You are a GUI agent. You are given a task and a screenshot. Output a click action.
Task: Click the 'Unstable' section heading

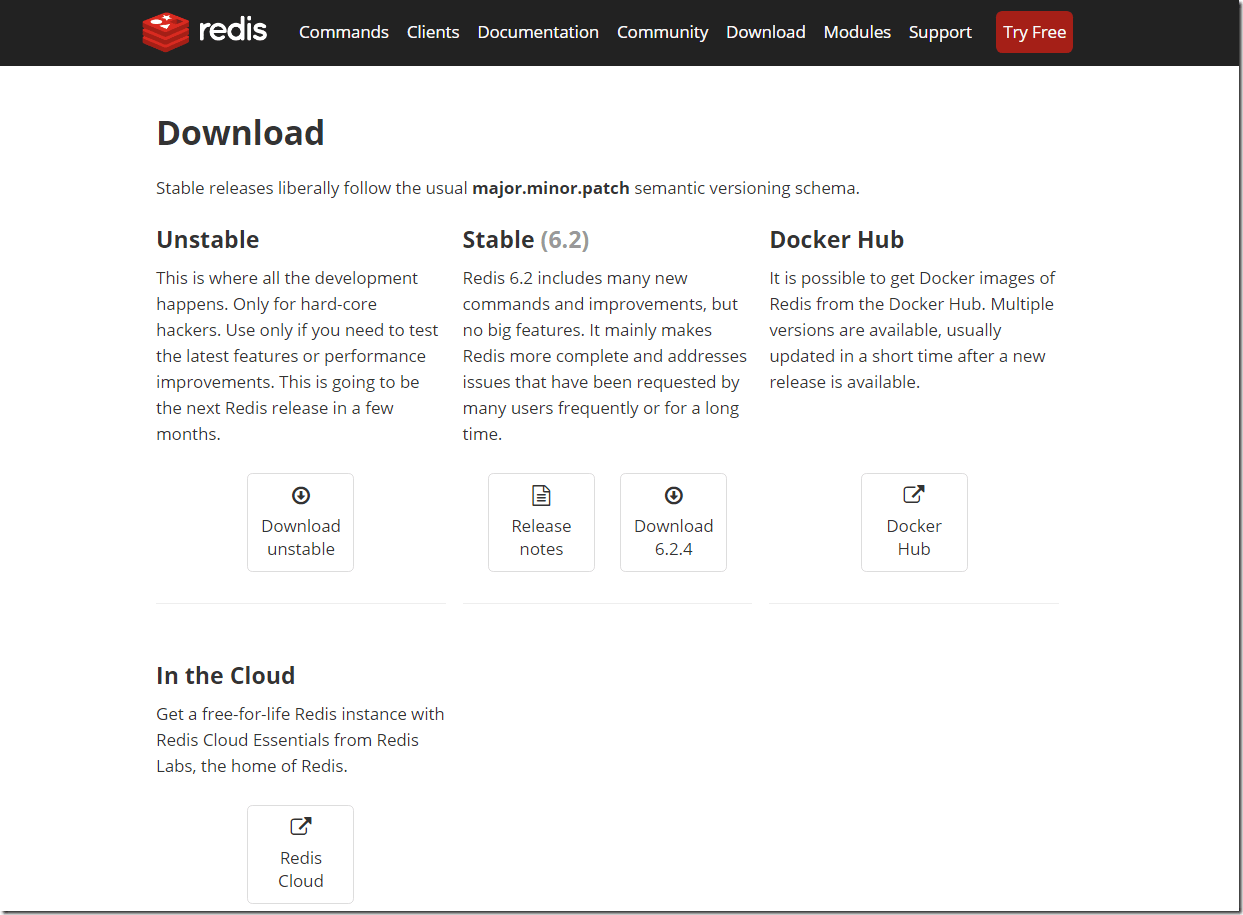pyautogui.click(x=208, y=240)
